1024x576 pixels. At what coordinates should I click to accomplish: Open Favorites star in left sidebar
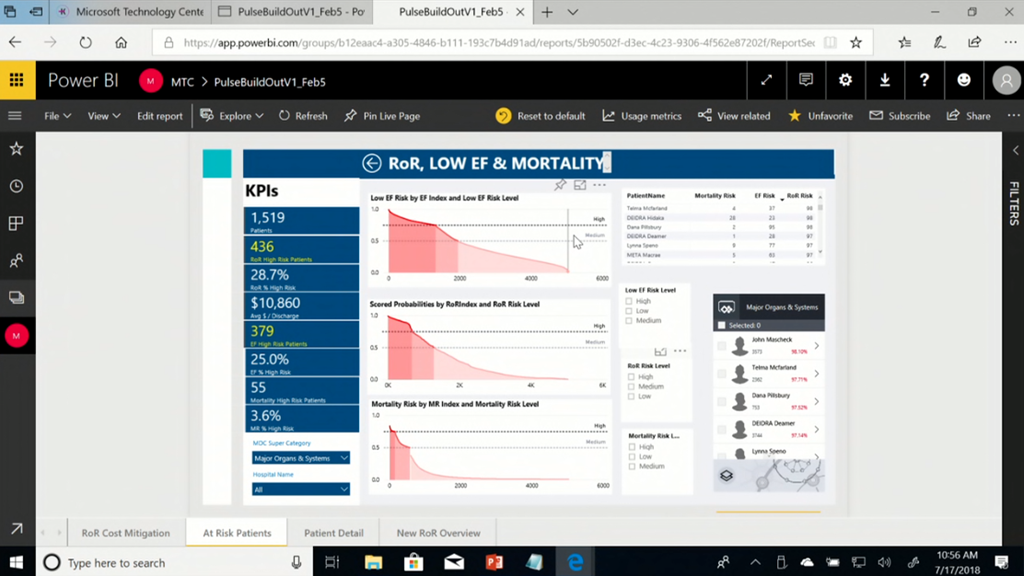tap(16, 149)
